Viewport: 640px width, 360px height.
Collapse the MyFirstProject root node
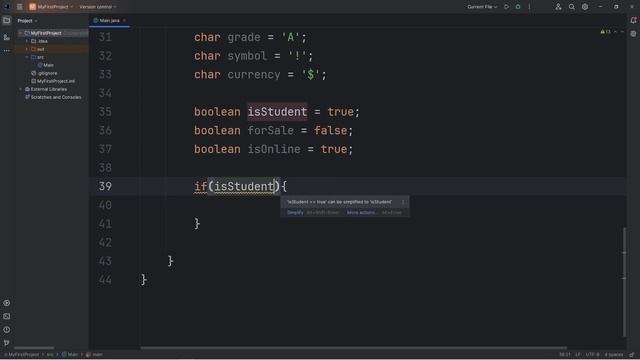[20, 33]
